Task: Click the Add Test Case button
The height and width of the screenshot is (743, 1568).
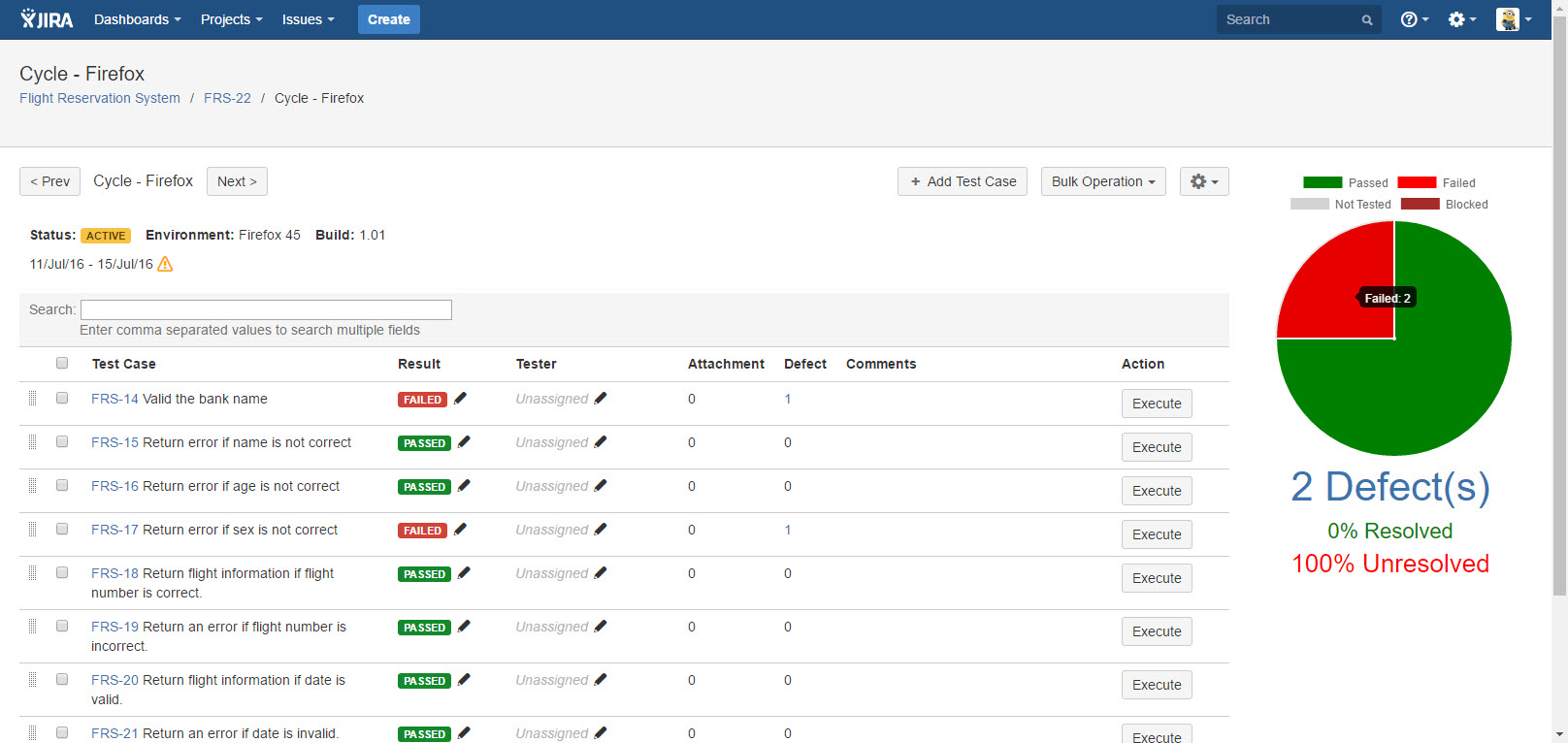Action: [962, 181]
